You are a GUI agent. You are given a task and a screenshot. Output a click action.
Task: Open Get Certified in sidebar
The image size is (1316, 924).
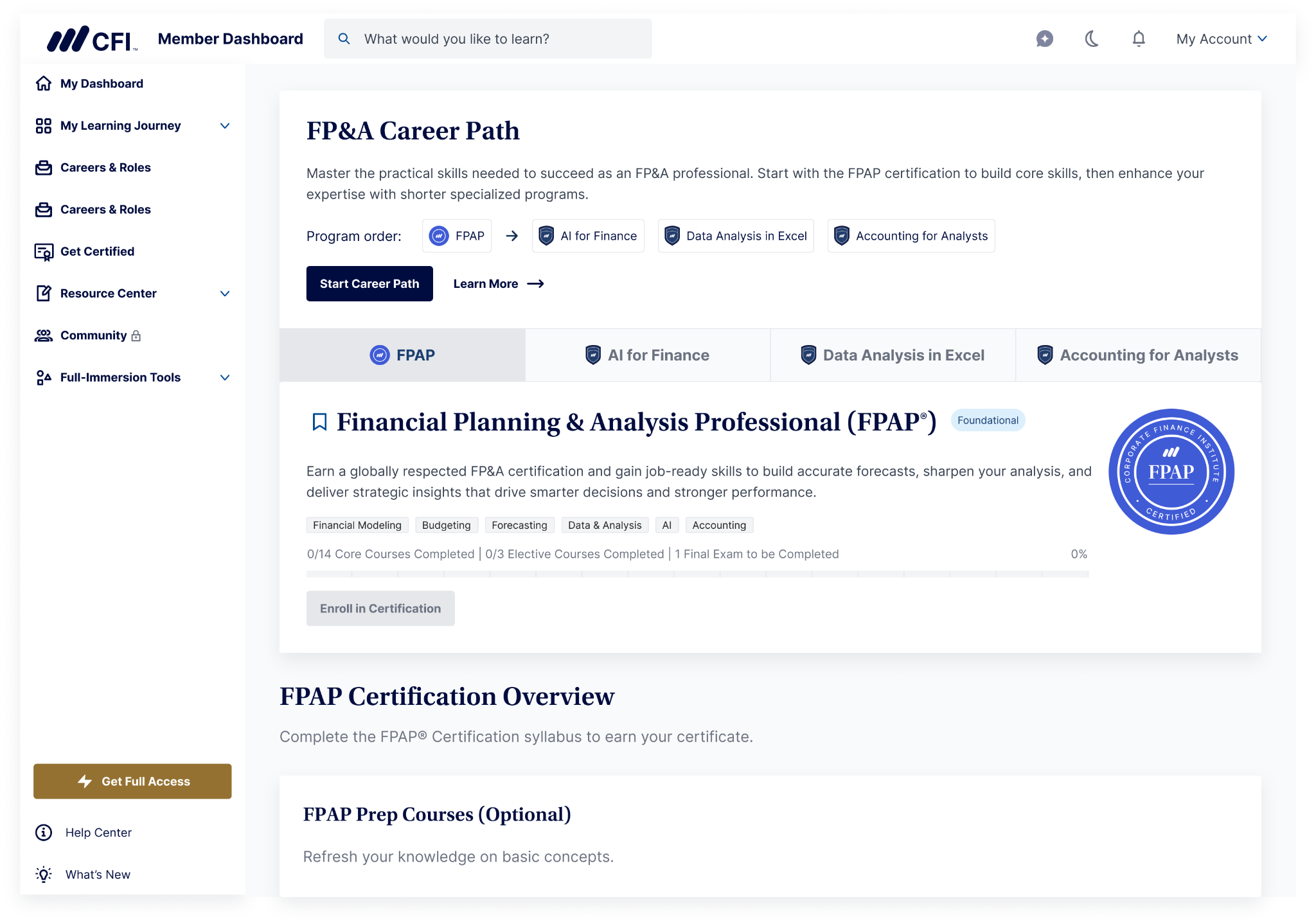click(x=97, y=251)
